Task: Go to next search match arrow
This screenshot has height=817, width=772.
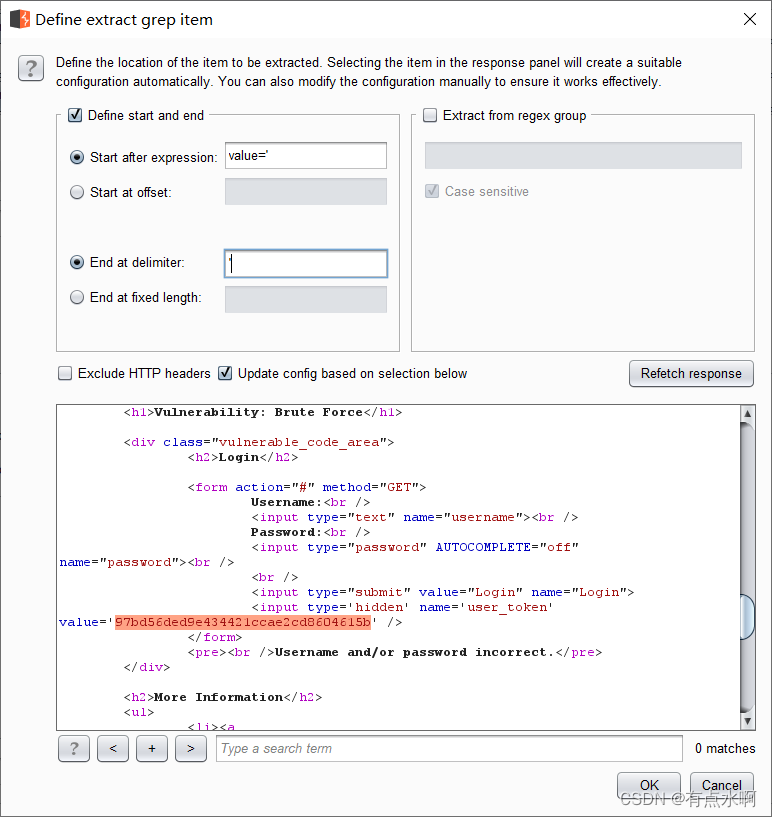Action: pyautogui.click(x=191, y=749)
